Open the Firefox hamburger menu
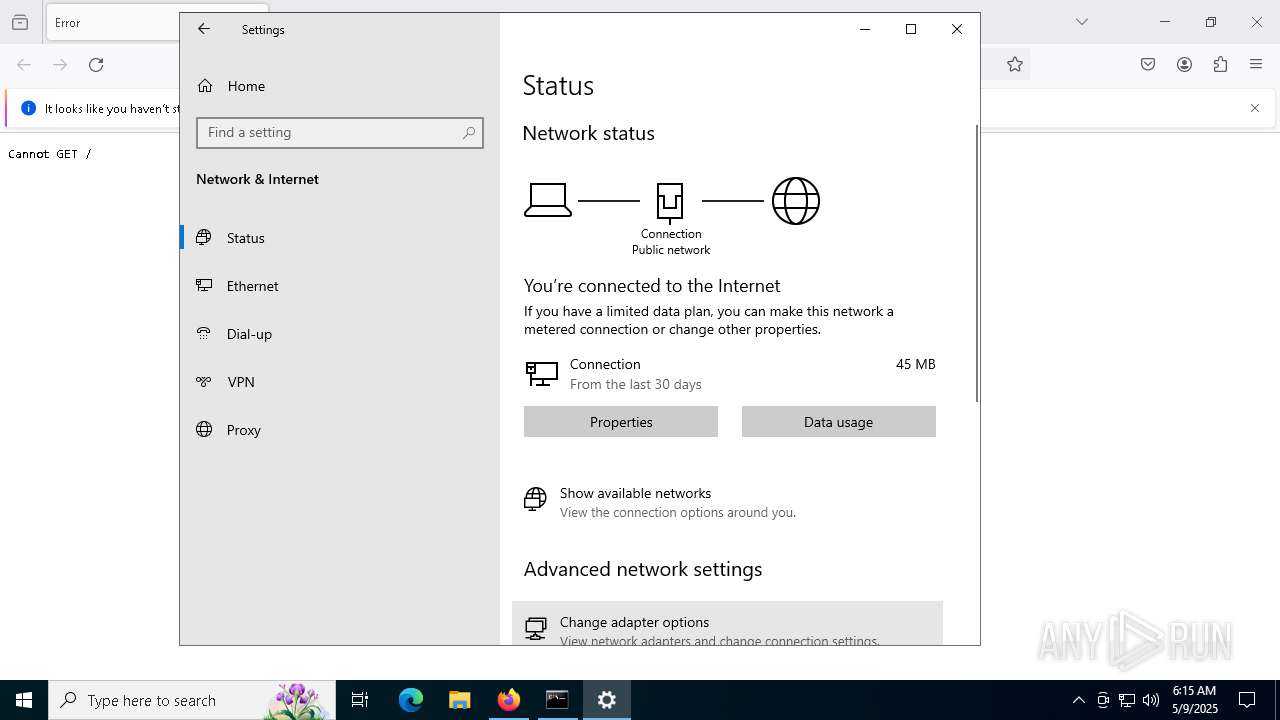The image size is (1280, 720). pyautogui.click(x=1256, y=65)
